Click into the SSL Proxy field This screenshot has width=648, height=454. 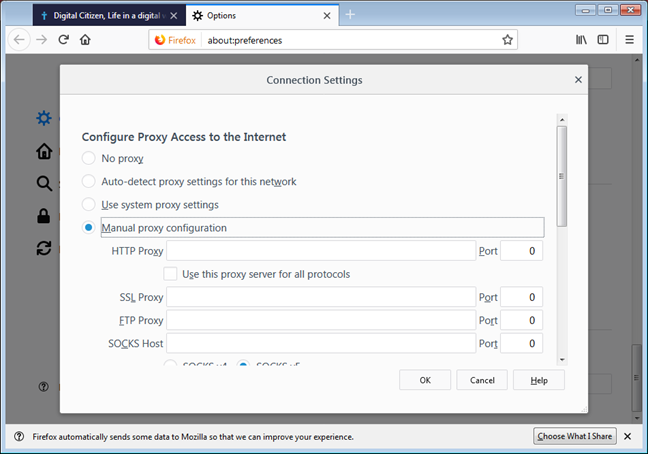coord(321,297)
